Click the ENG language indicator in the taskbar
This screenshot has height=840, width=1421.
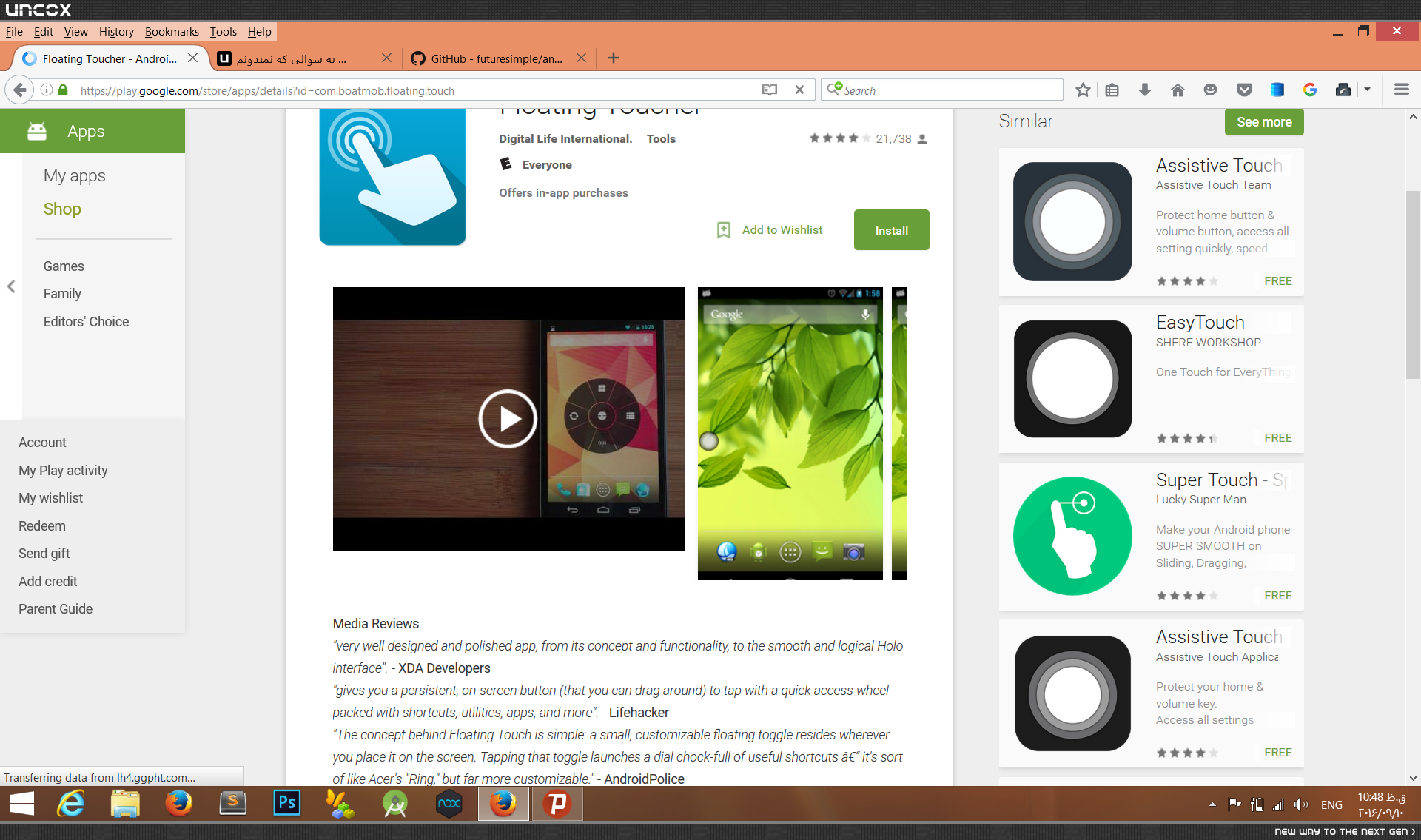[x=1331, y=804]
